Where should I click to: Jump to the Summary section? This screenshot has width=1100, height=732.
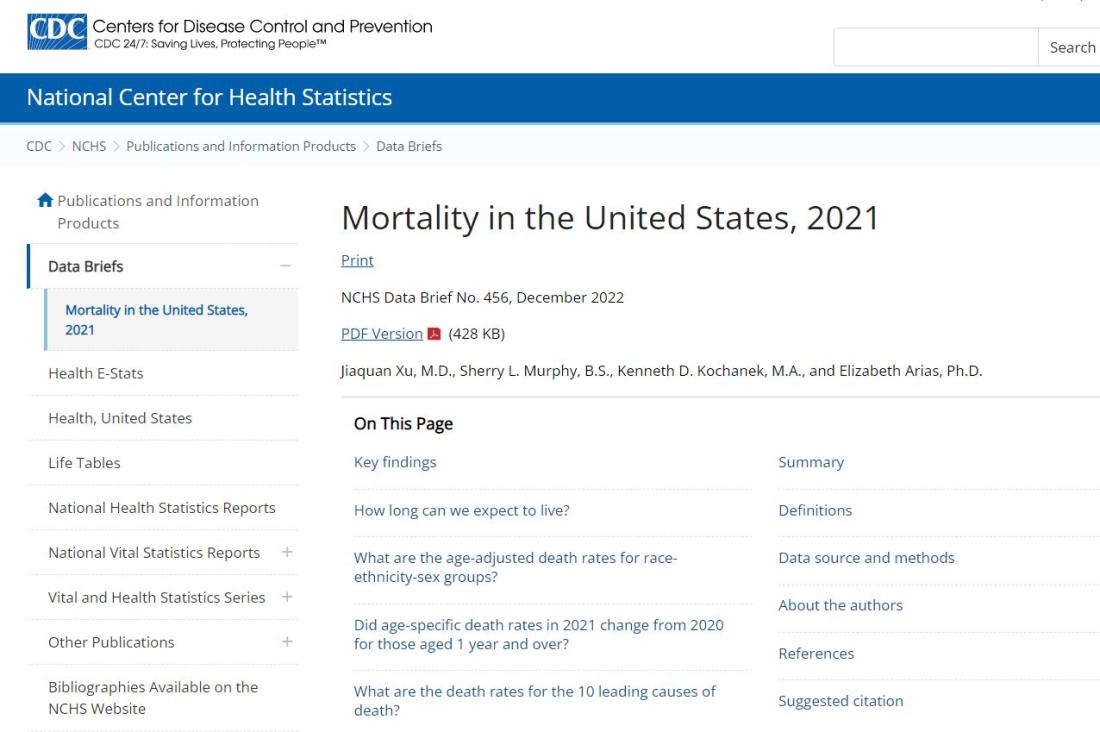[811, 462]
